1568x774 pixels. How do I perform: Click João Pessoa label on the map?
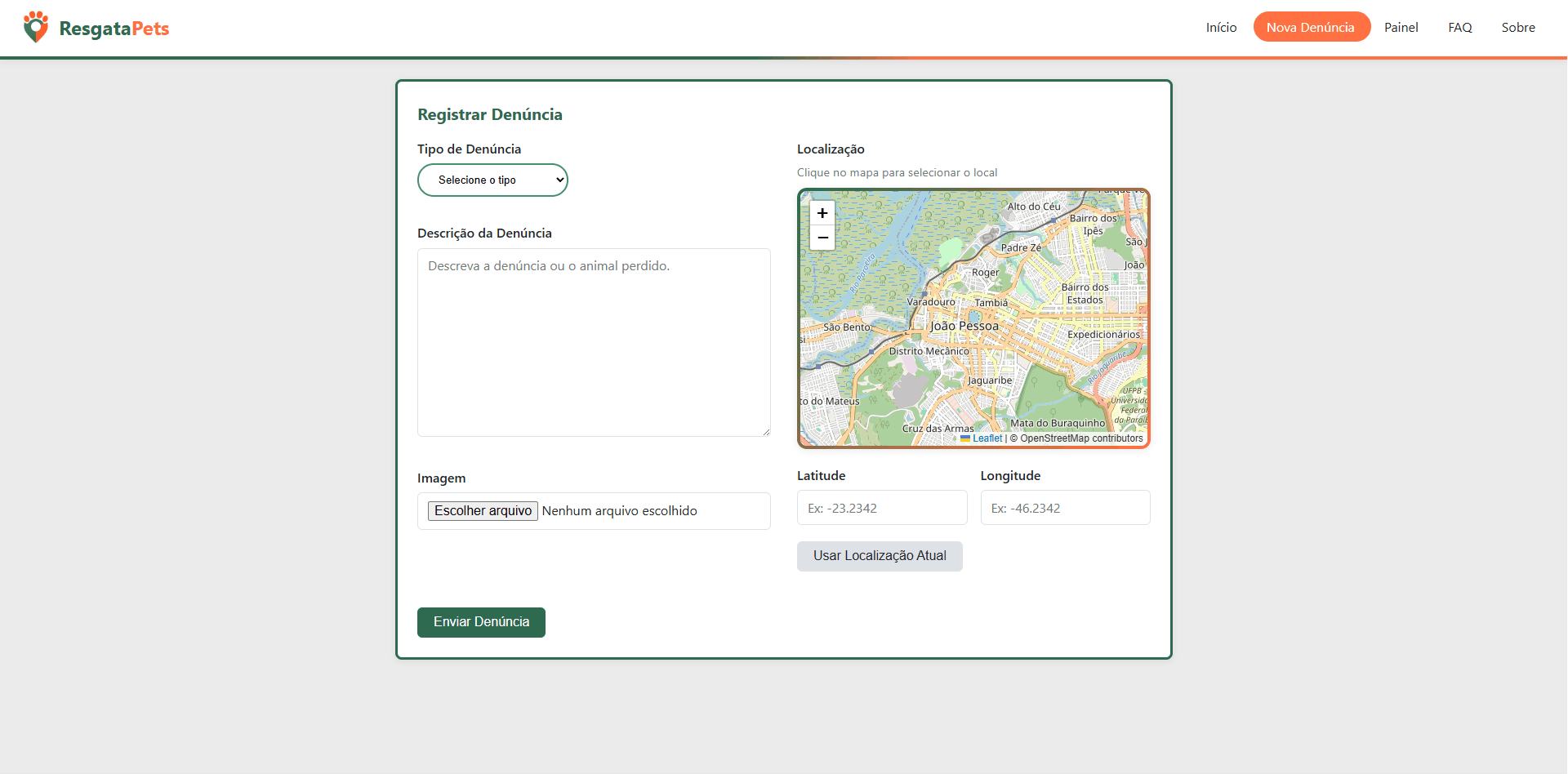(964, 326)
